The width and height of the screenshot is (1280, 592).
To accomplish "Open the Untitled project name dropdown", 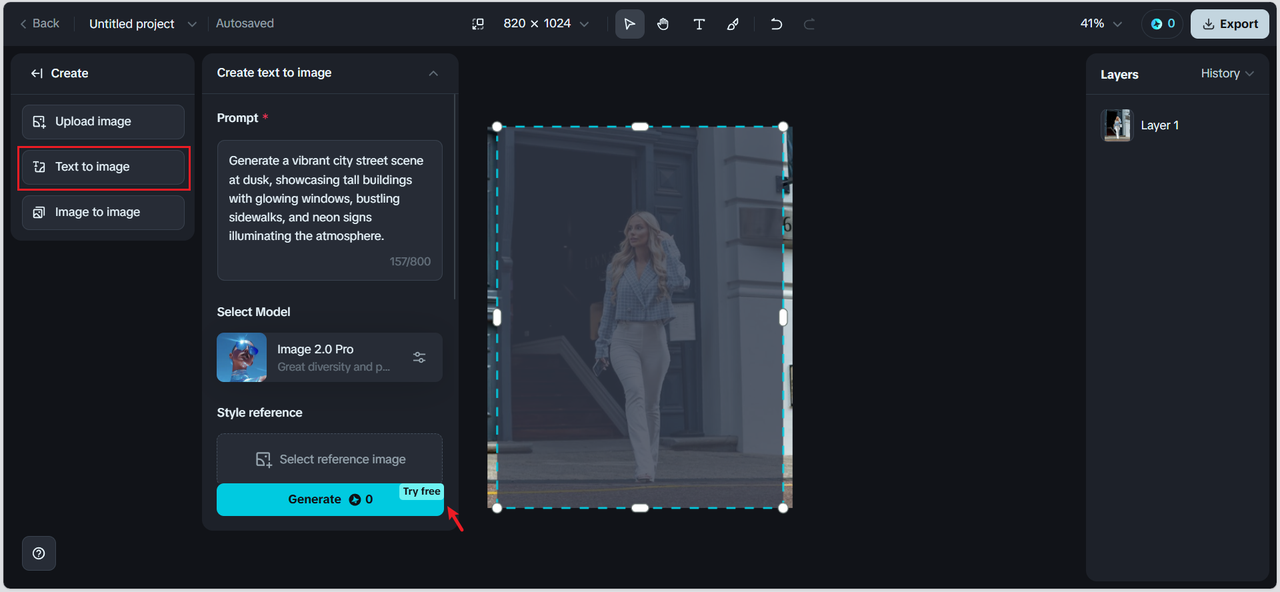I will pyautogui.click(x=143, y=23).
